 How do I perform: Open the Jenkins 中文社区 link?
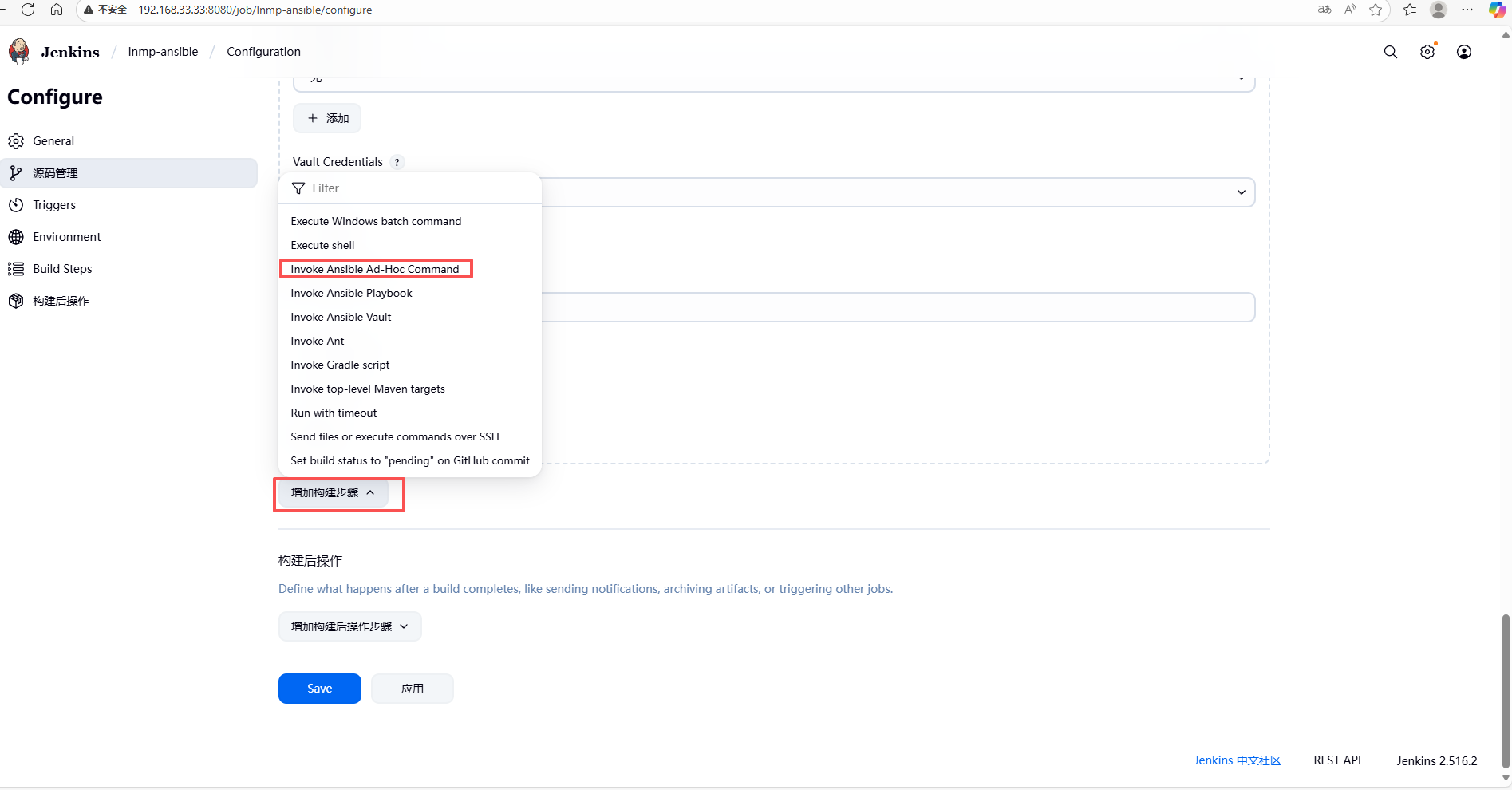click(1238, 760)
